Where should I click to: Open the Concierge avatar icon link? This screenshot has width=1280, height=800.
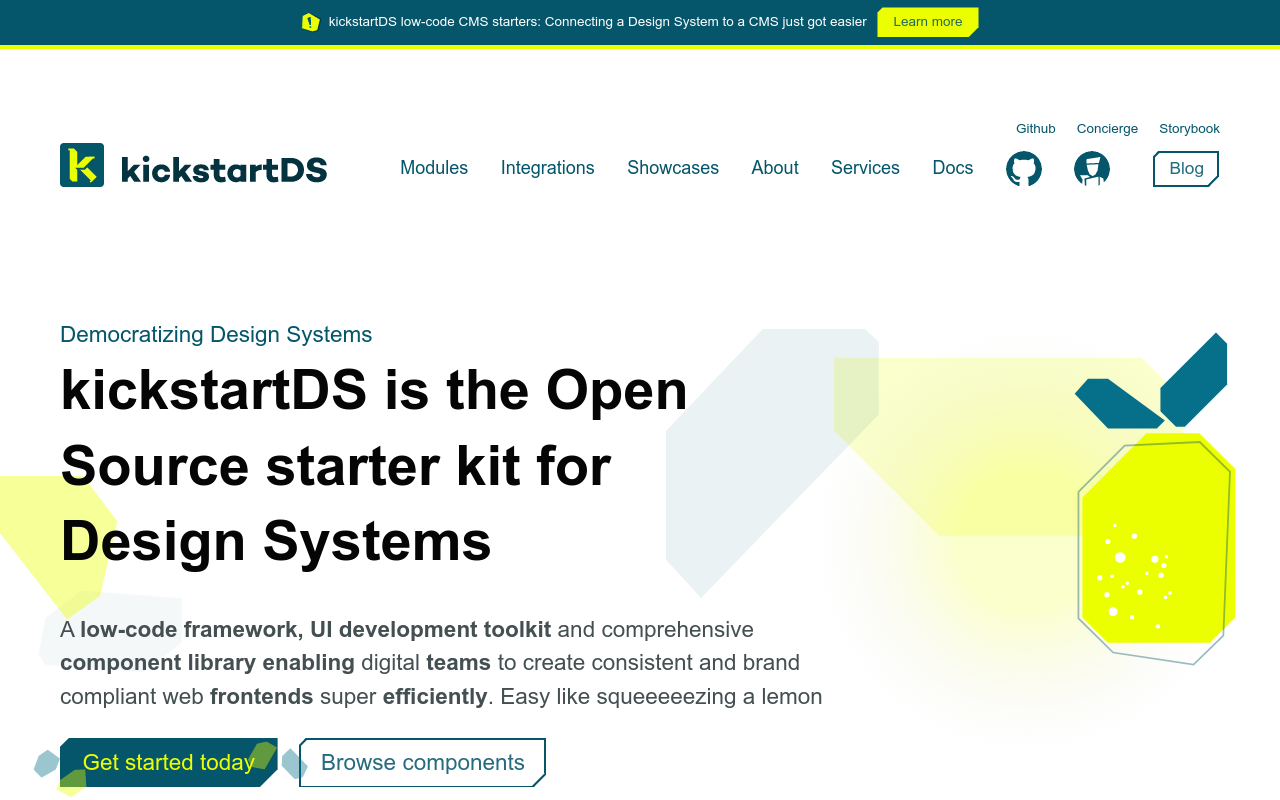pyautogui.click(x=1092, y=169)
